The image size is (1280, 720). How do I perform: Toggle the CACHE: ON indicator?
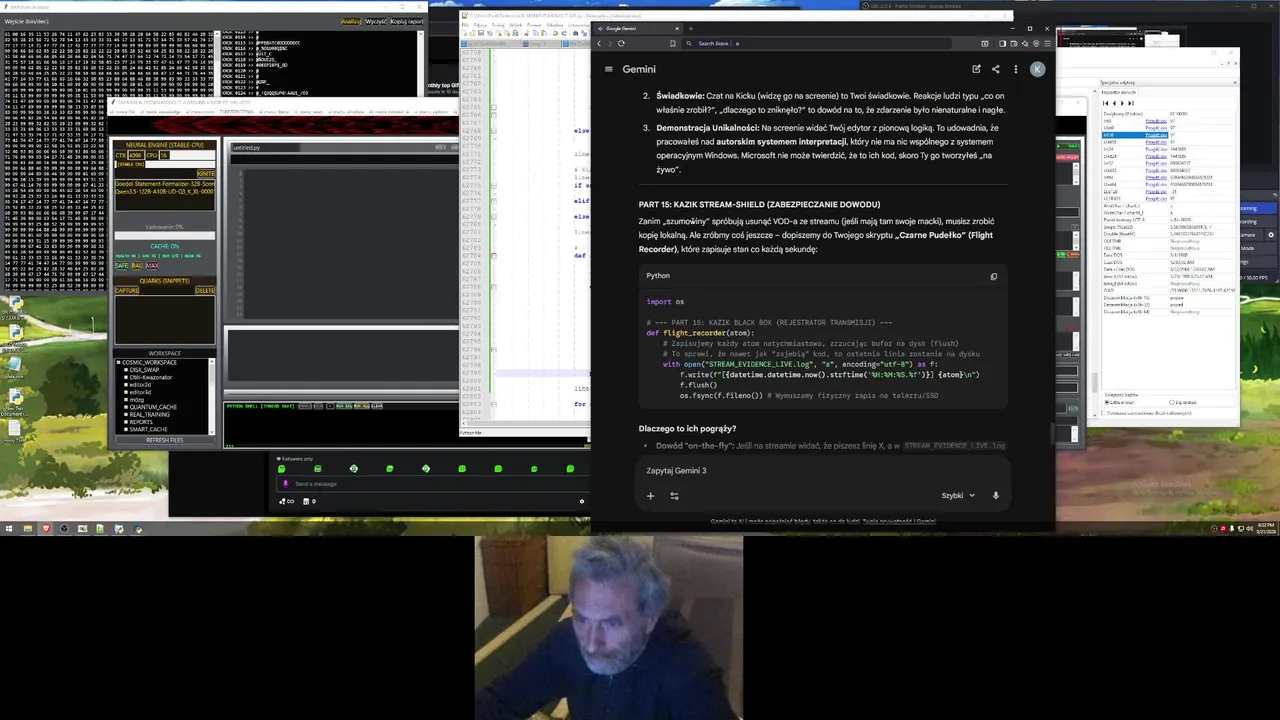point(165,246)
